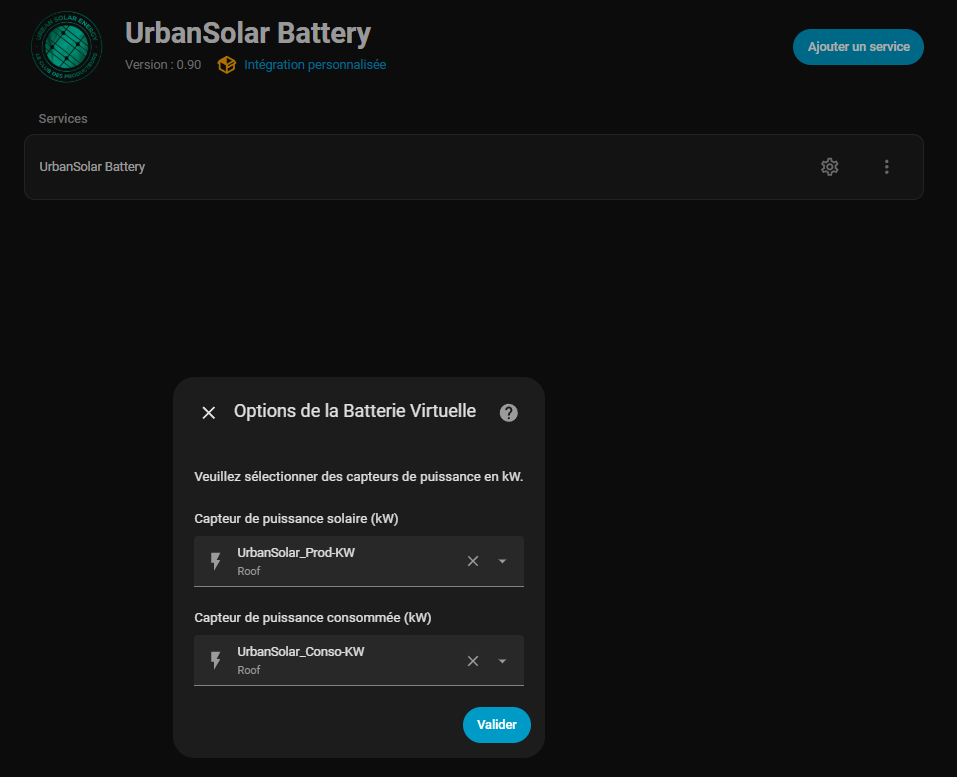Click the UrbanSolar Energy logo
Screen dimensions: 957x777
[67, 47]
